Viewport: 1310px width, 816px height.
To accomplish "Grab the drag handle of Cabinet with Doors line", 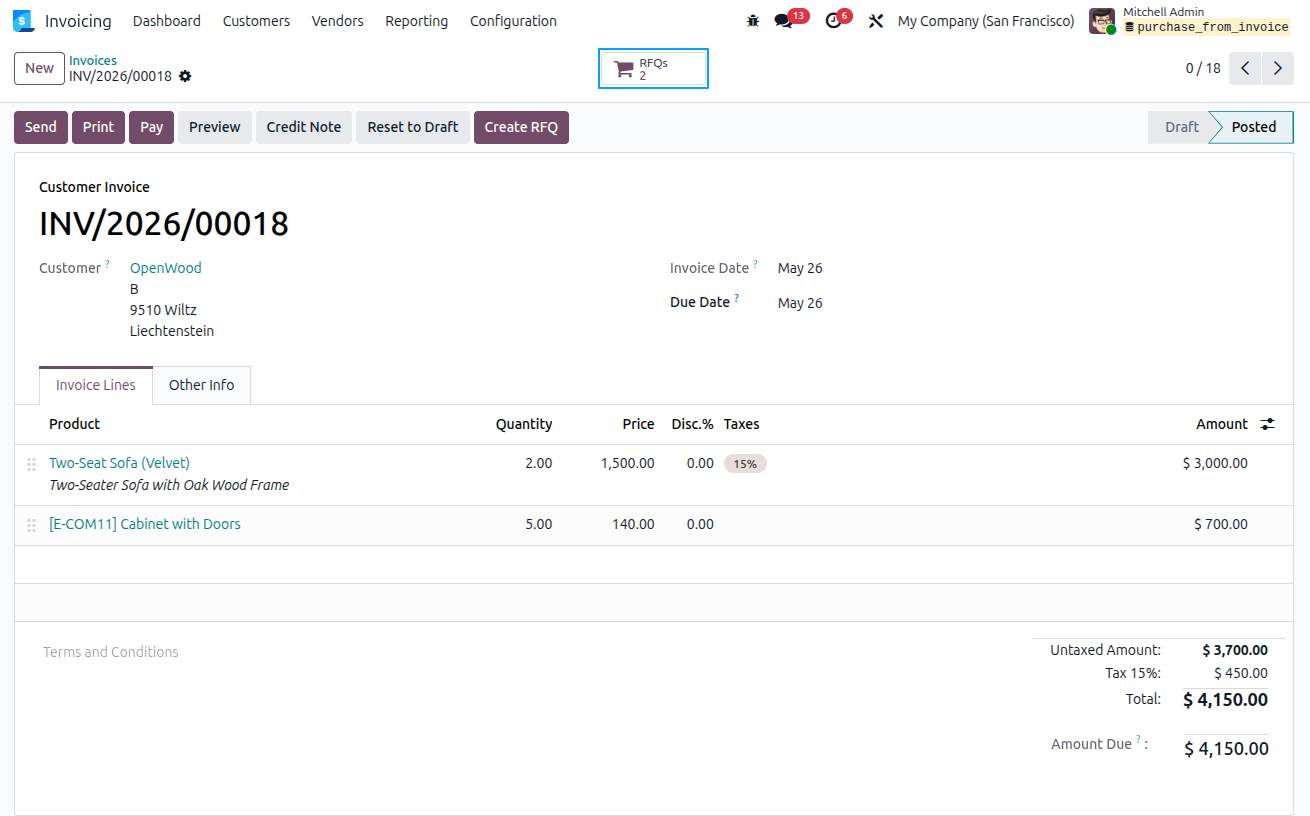I will (x=31, y=524).
